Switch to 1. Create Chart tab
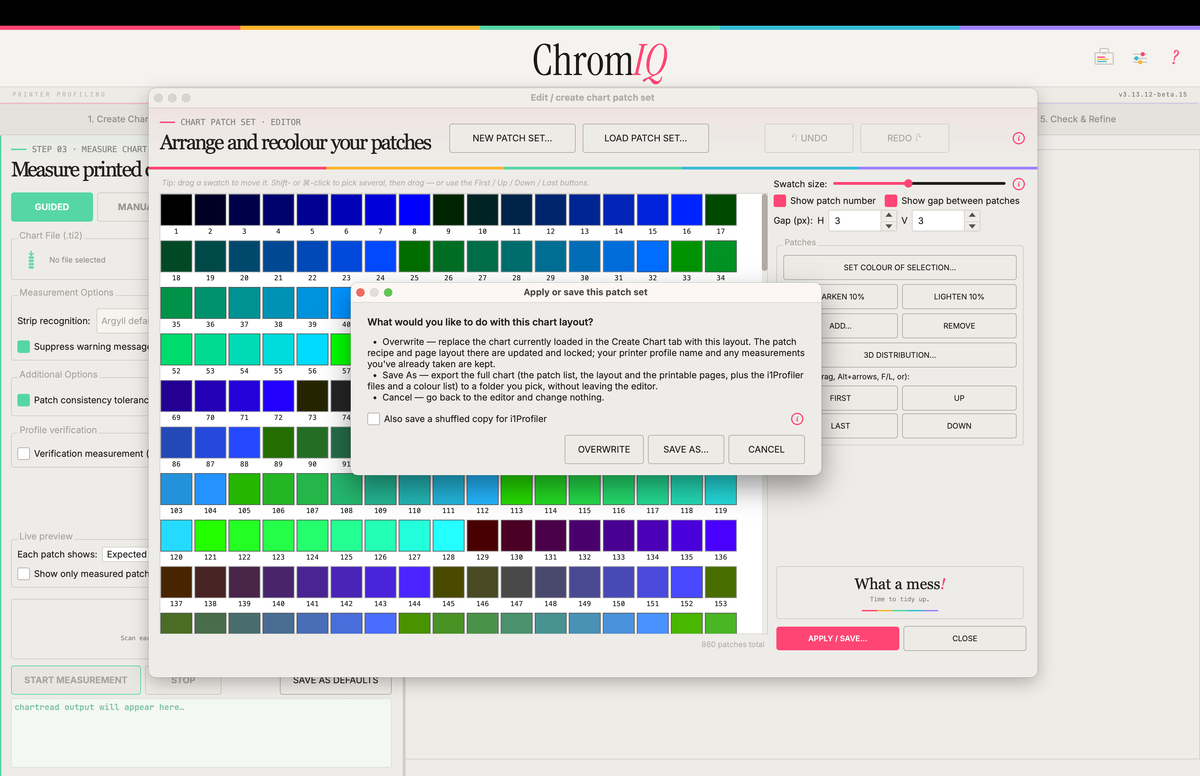Screen dimensions: 1200x776 click(x=120, y=119)
